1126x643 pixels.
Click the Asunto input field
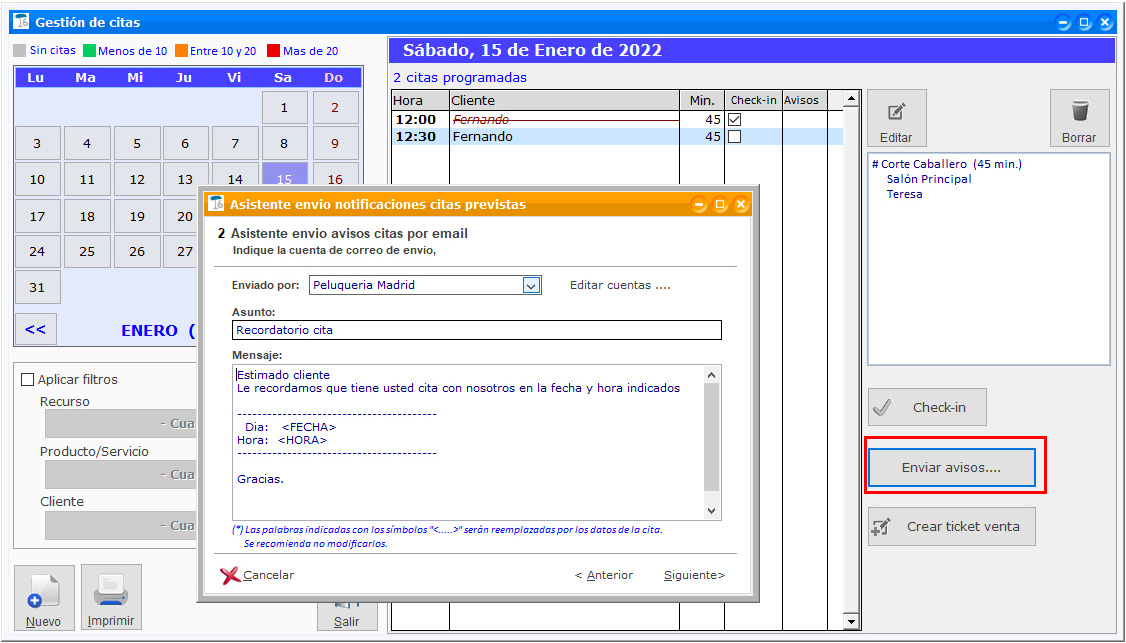477,330
